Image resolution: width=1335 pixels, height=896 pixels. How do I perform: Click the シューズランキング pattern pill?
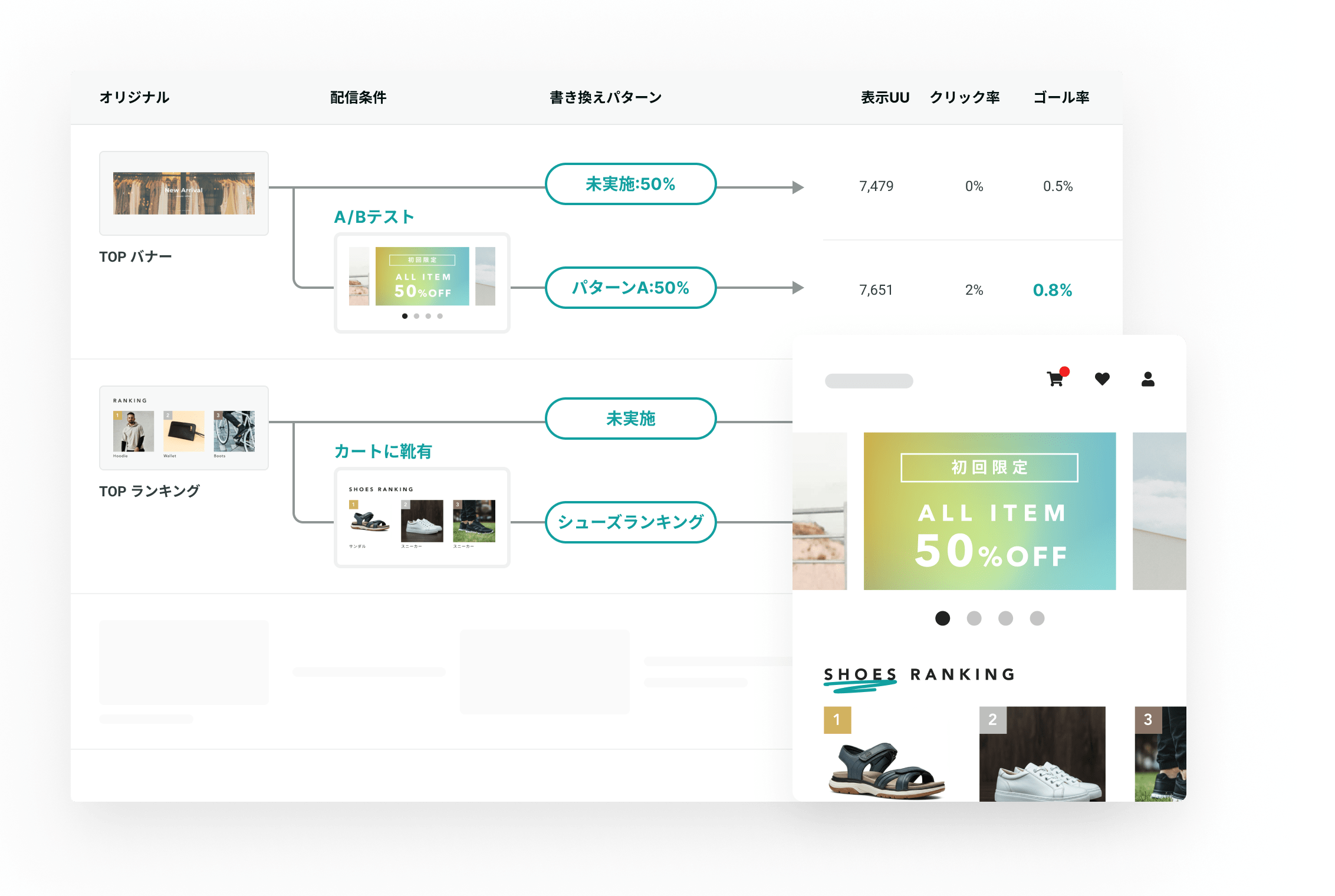630,522
